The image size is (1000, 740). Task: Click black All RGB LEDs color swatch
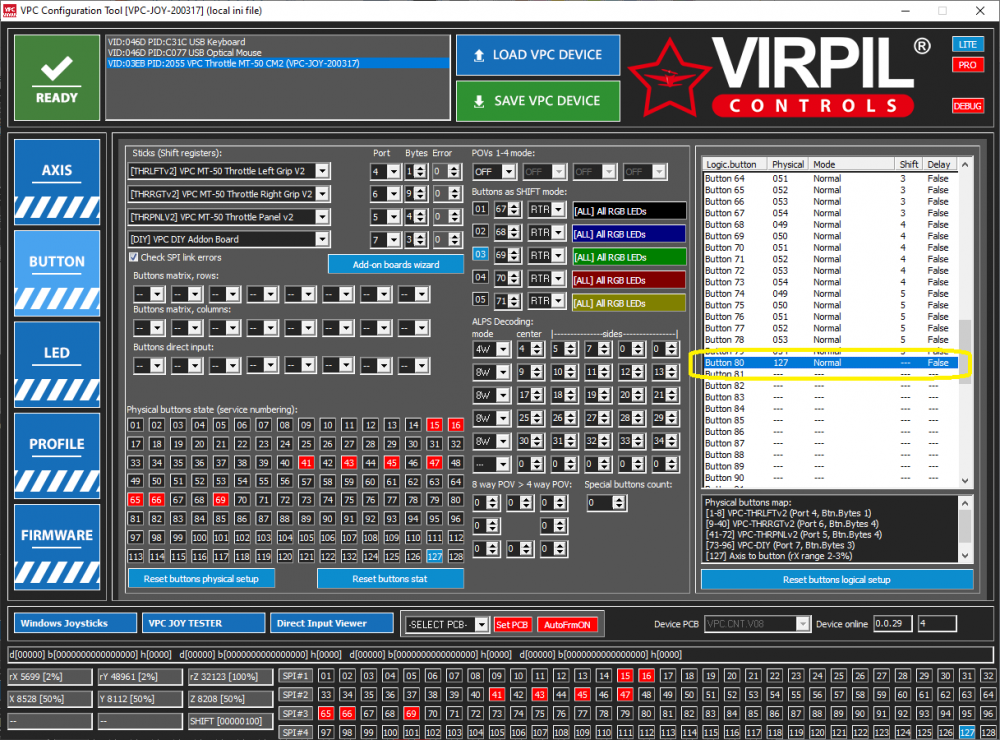[629, 211]
